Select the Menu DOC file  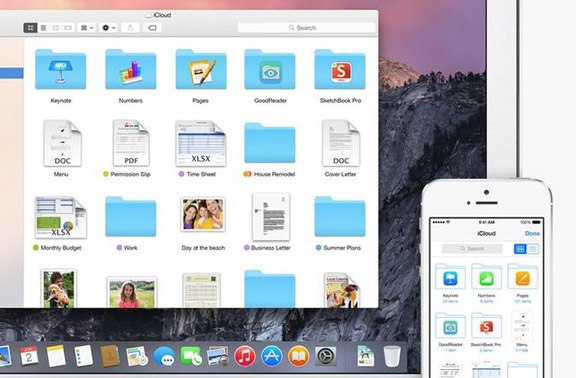62,143
